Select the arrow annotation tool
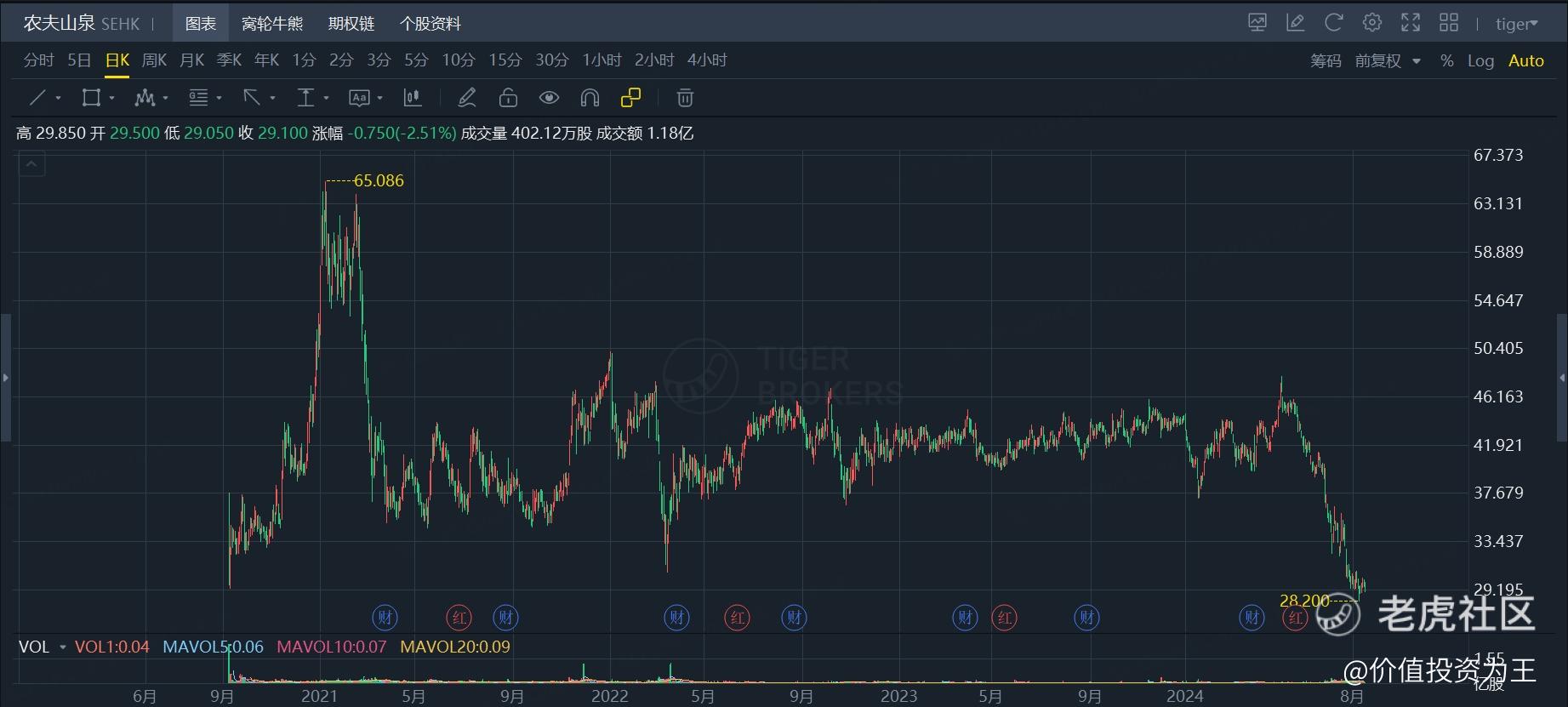The height and width of the screenshot is (707, 1568). pos(252,98)
